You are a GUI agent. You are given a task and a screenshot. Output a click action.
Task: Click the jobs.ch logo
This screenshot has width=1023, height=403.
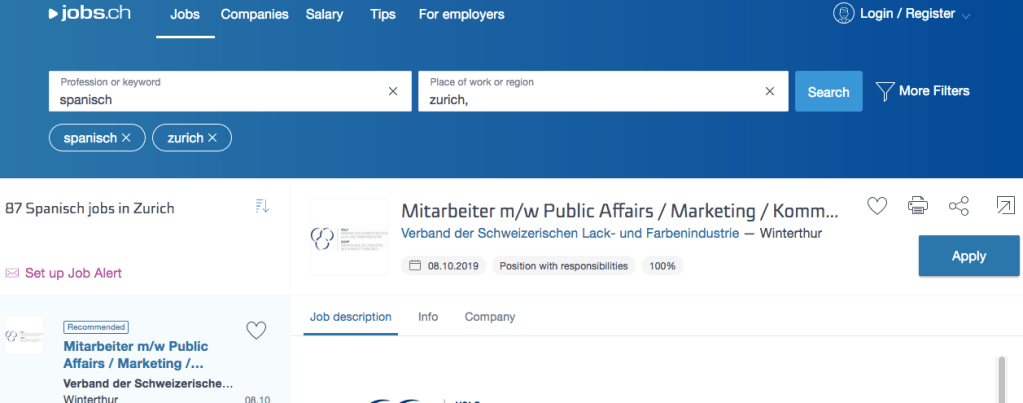click(89, 15)
